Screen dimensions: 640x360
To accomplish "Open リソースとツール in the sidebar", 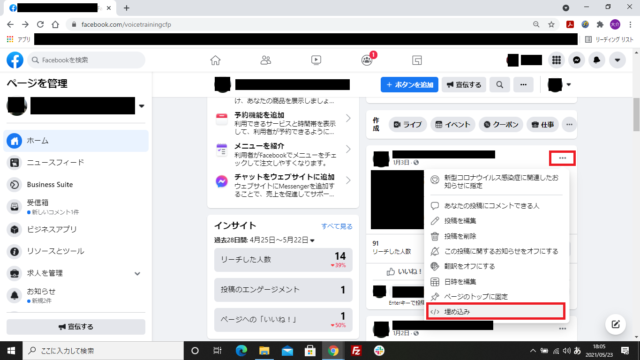I will pos(76,251).
